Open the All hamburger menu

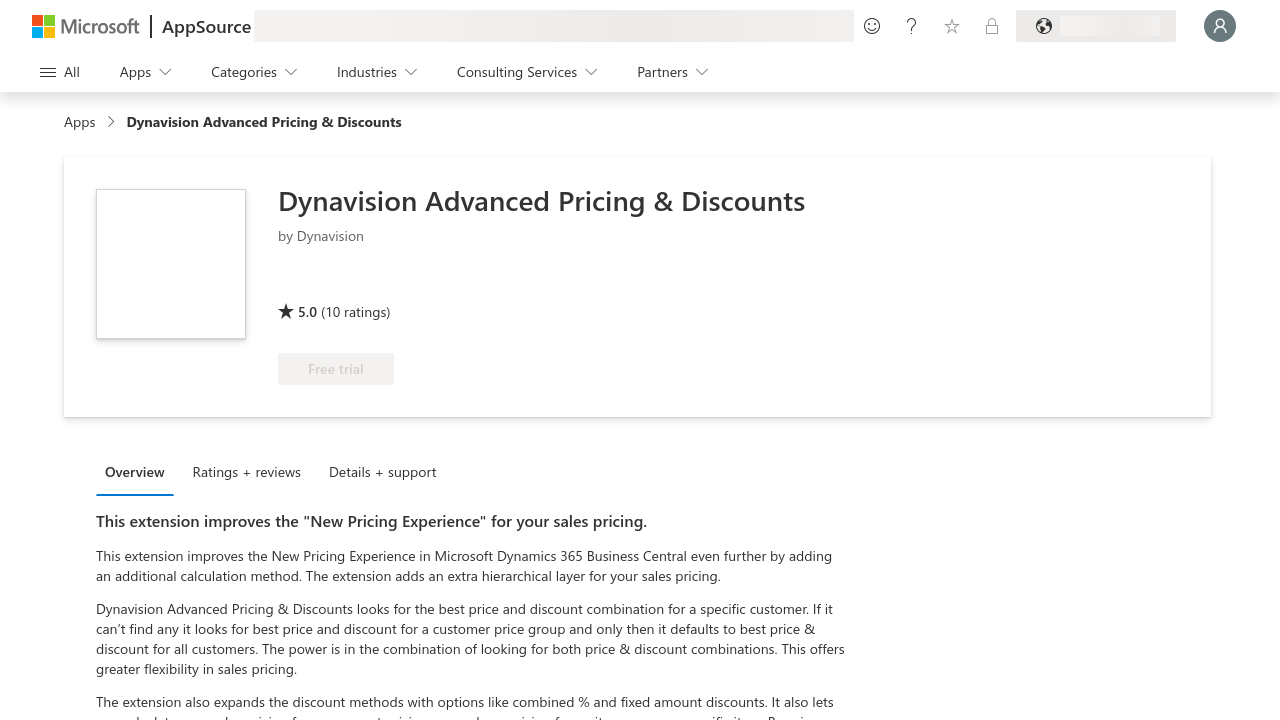[x=60, y=72]
